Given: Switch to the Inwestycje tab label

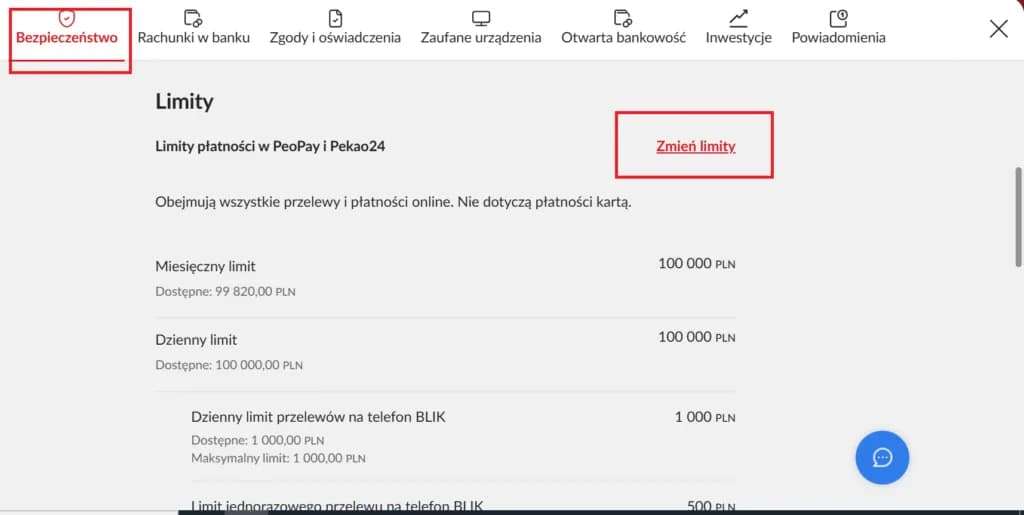Looking at the screenshot, I should point(738,38).
